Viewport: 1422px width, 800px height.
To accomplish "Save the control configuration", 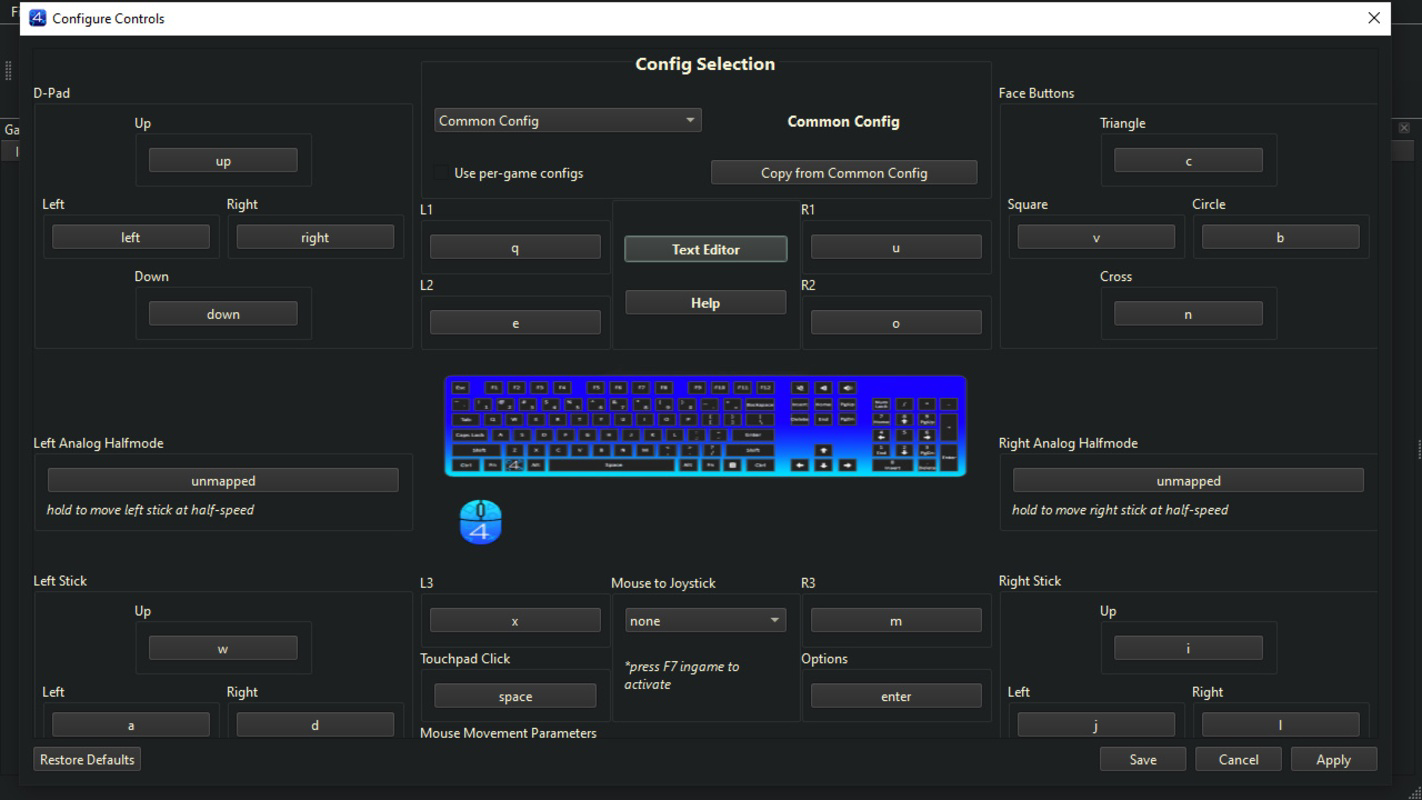I will click(1143, 760).
